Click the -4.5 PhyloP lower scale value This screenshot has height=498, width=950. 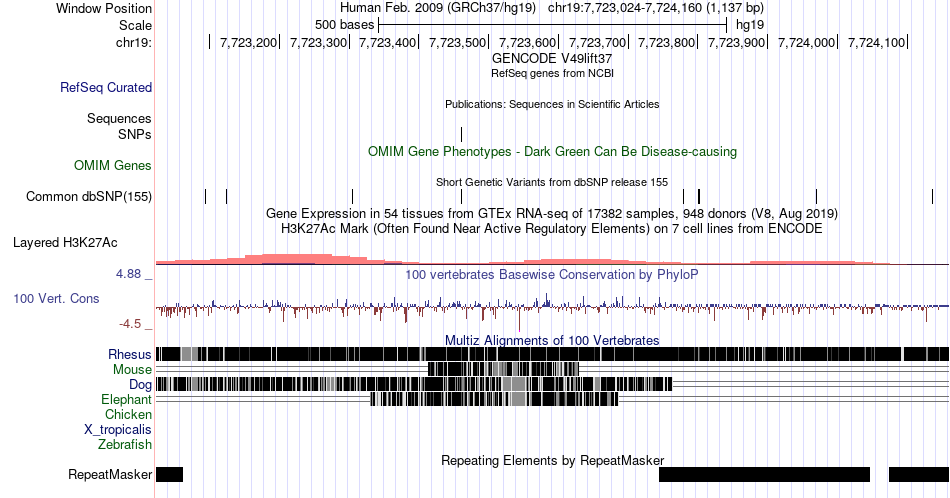[130, 324]
